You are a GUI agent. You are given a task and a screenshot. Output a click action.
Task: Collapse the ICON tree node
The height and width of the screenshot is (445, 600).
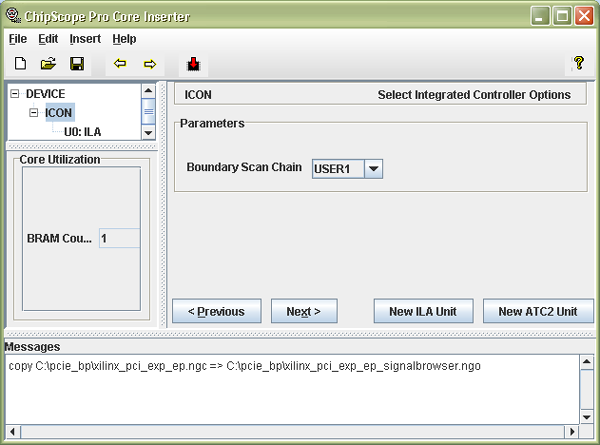pos(34,113)
